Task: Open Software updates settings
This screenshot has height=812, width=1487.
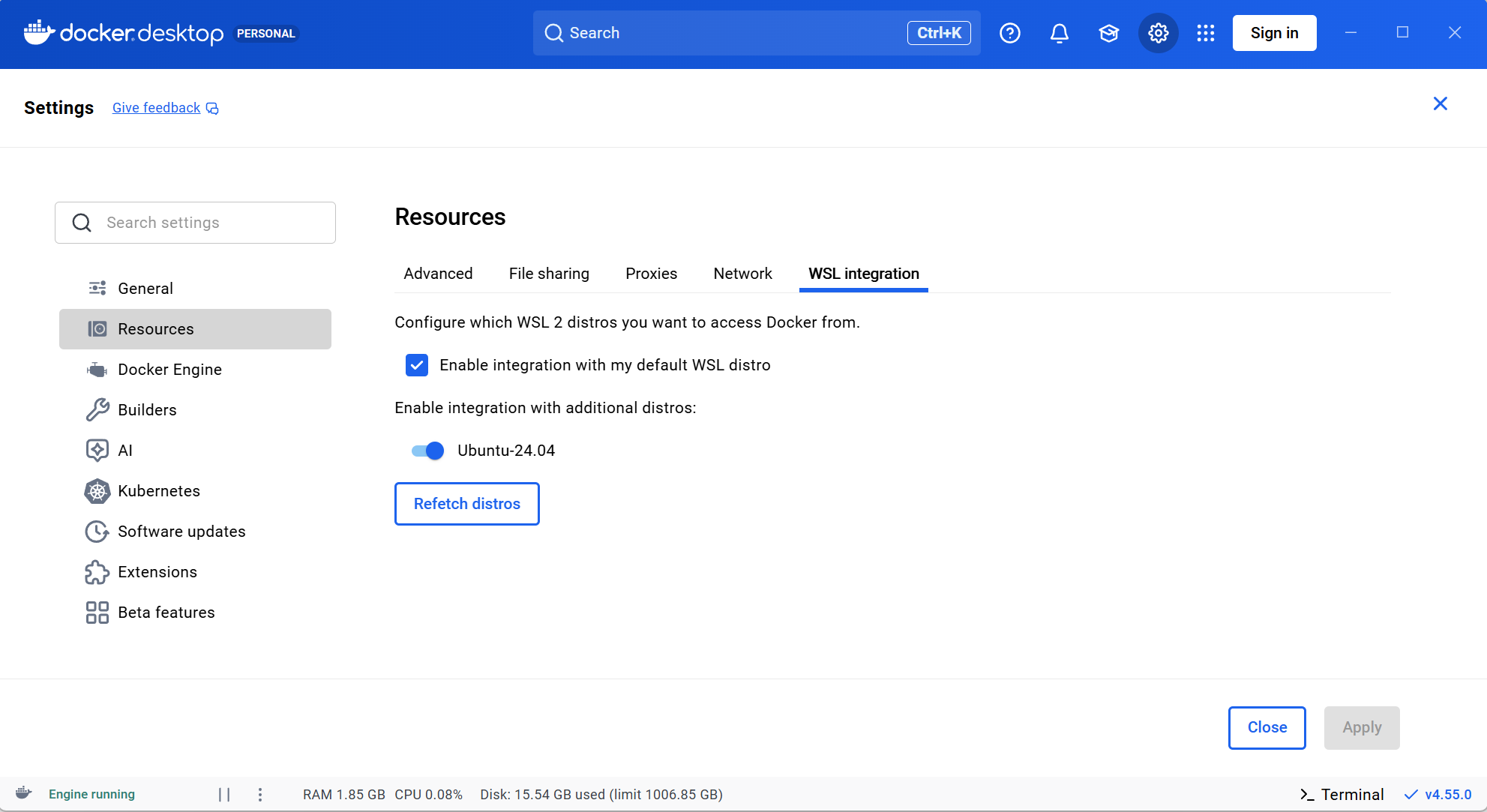Action: [181, 531]
